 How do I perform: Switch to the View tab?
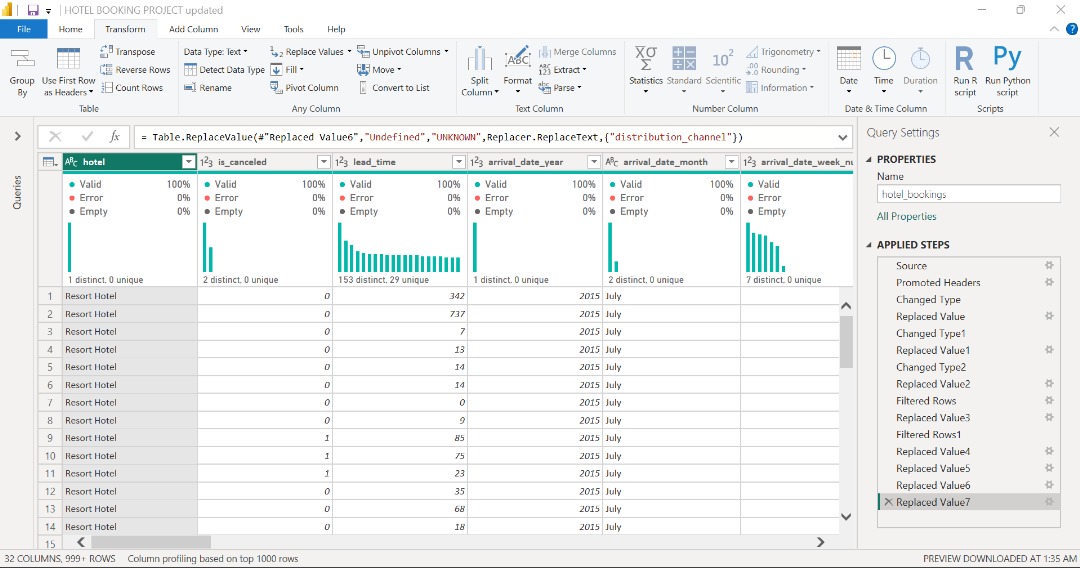click(251, 29)
